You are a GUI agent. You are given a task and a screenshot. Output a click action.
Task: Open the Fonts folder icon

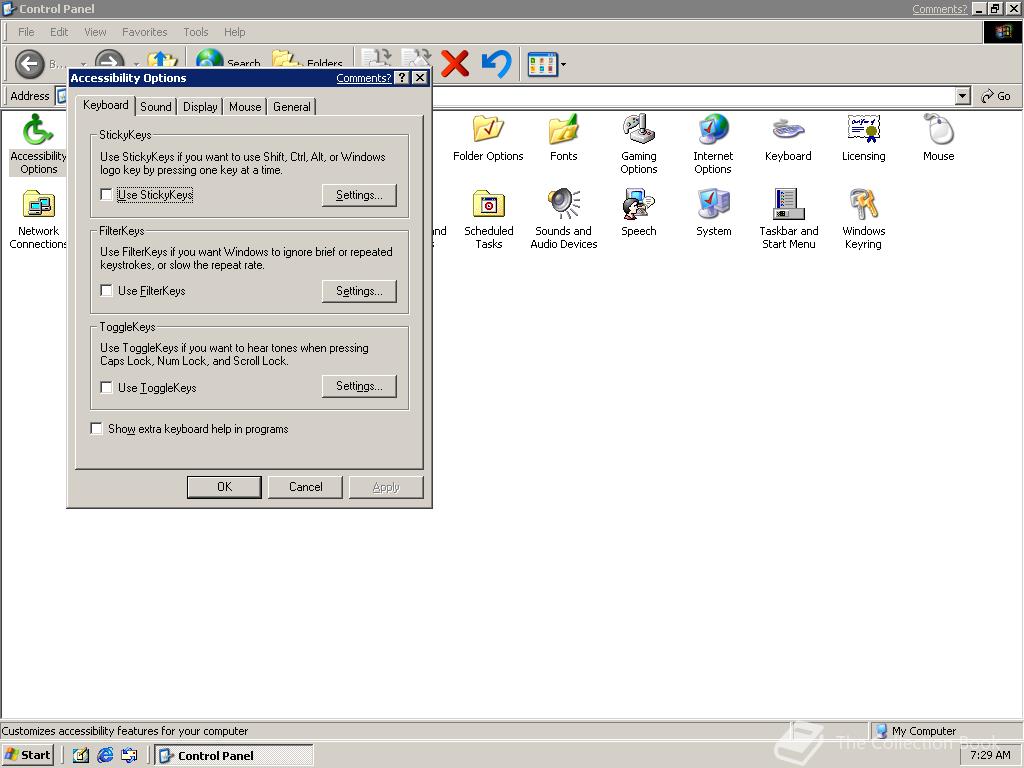coord(564,138)
